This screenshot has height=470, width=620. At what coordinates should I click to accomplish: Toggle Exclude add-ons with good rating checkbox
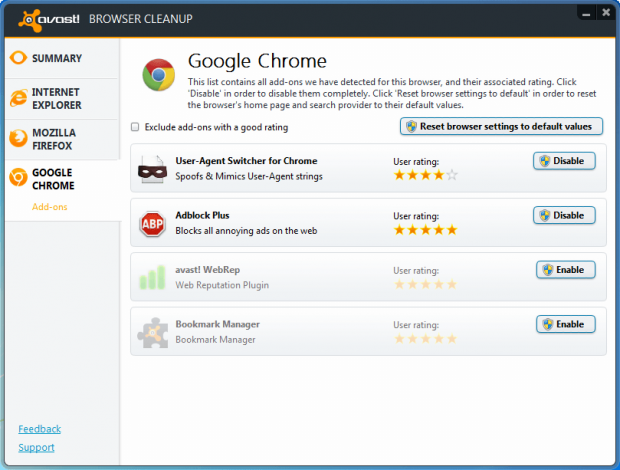pyautogui.click(x=135, y=127)
